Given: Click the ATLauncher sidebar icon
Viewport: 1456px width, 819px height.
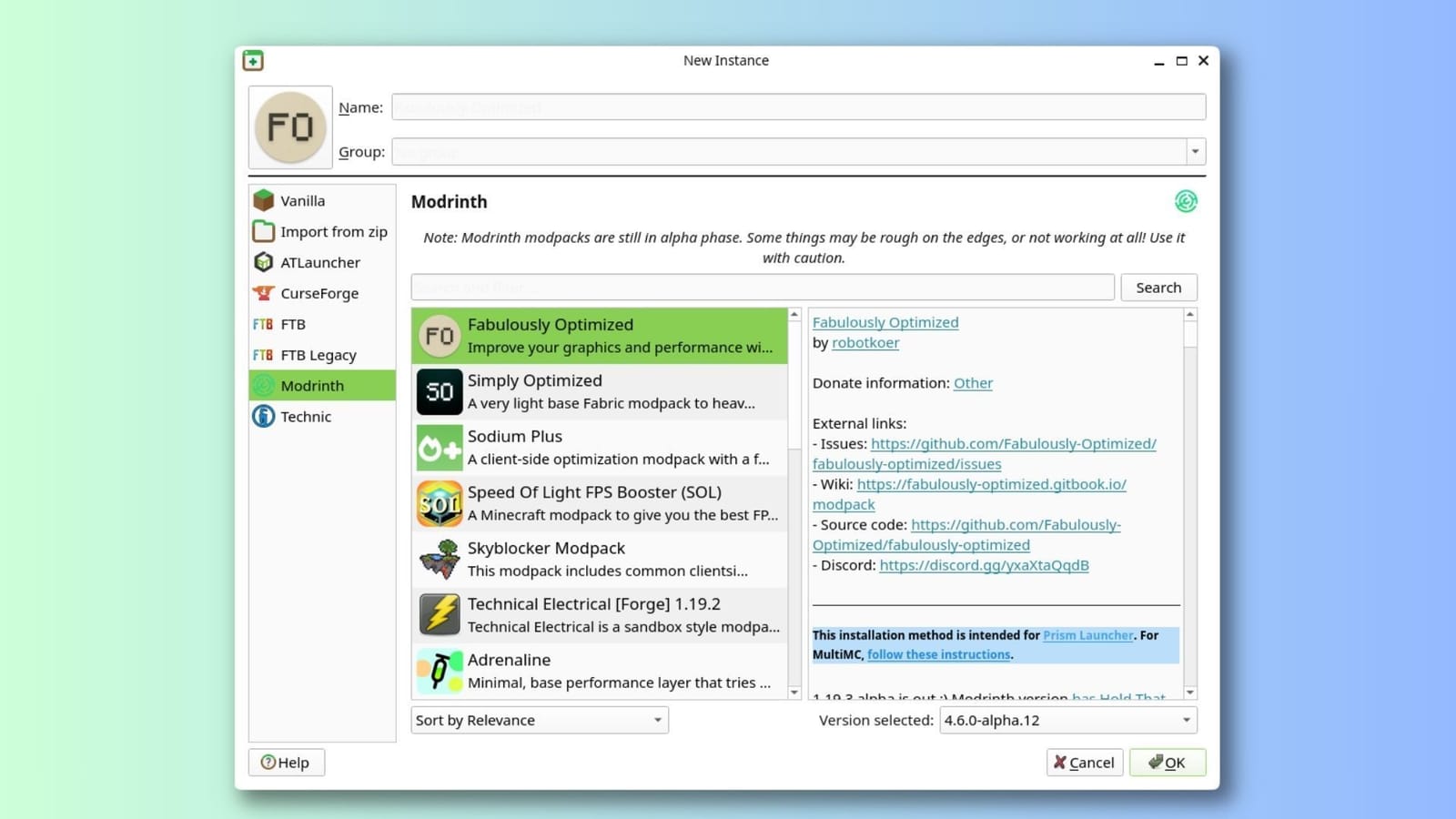Looking at the screenshot, I should (x=264, y=262).
